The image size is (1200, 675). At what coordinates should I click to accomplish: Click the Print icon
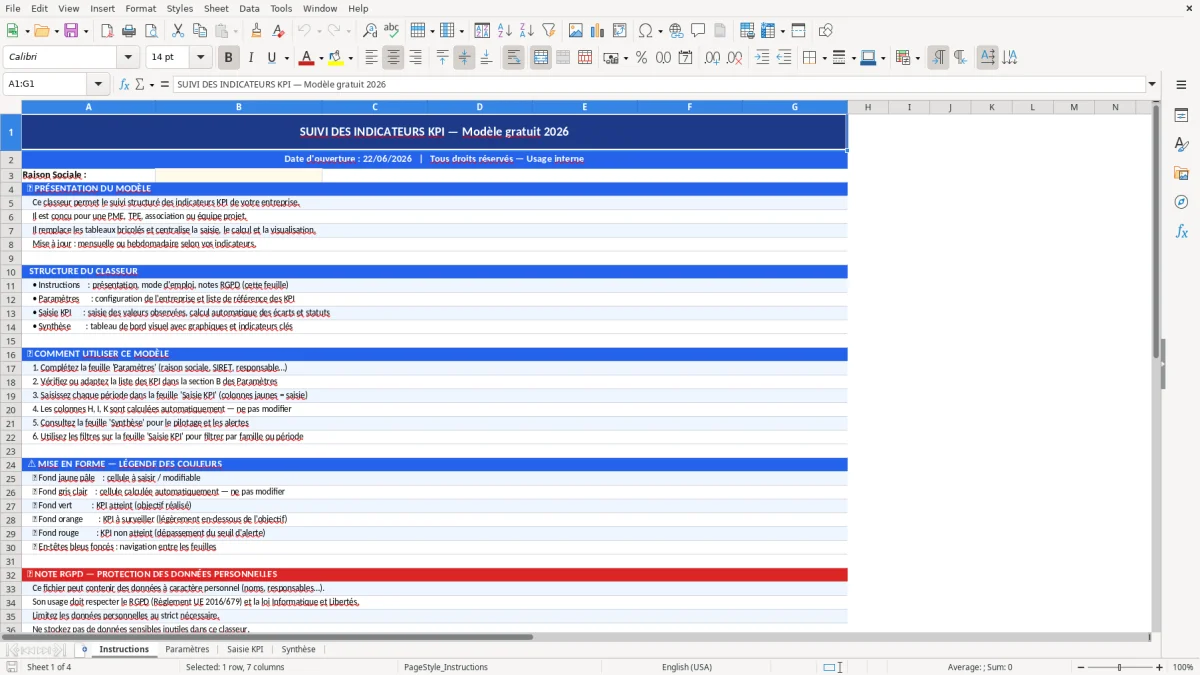(128, 31)
